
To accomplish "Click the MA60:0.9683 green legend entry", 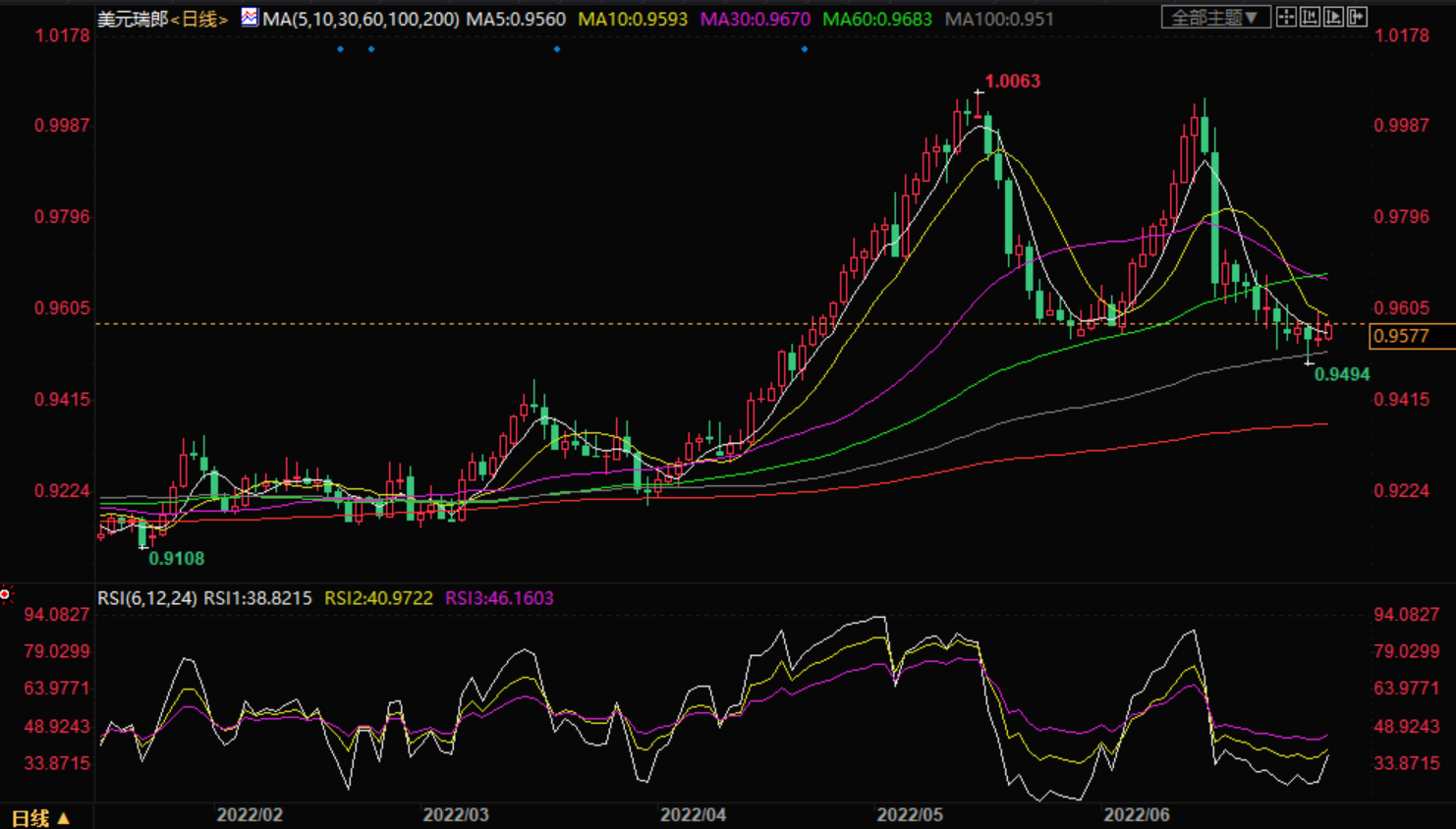I will click(x=876, y=19).
